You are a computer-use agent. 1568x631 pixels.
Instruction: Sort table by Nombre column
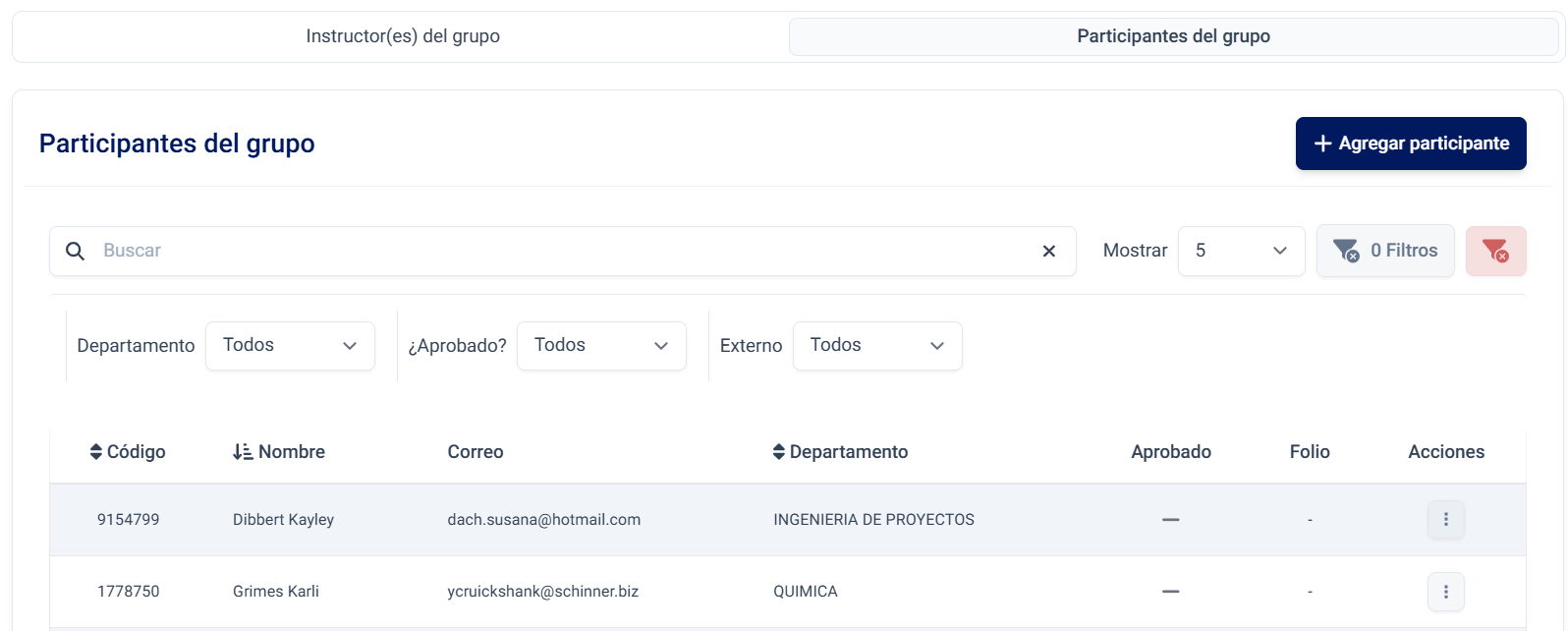tap(279, 452)
